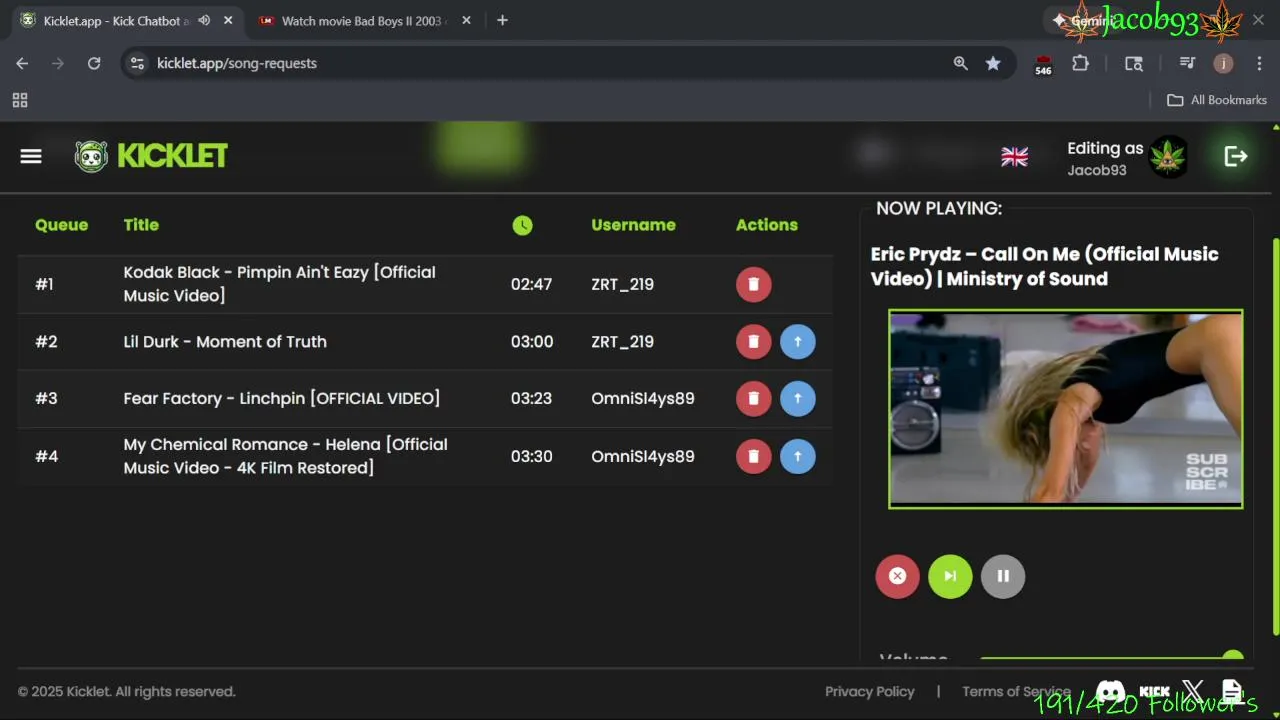Open Chrome profile avatar j
Viewport: 1280px width, 720px height.
click(x=1223, y=63)
